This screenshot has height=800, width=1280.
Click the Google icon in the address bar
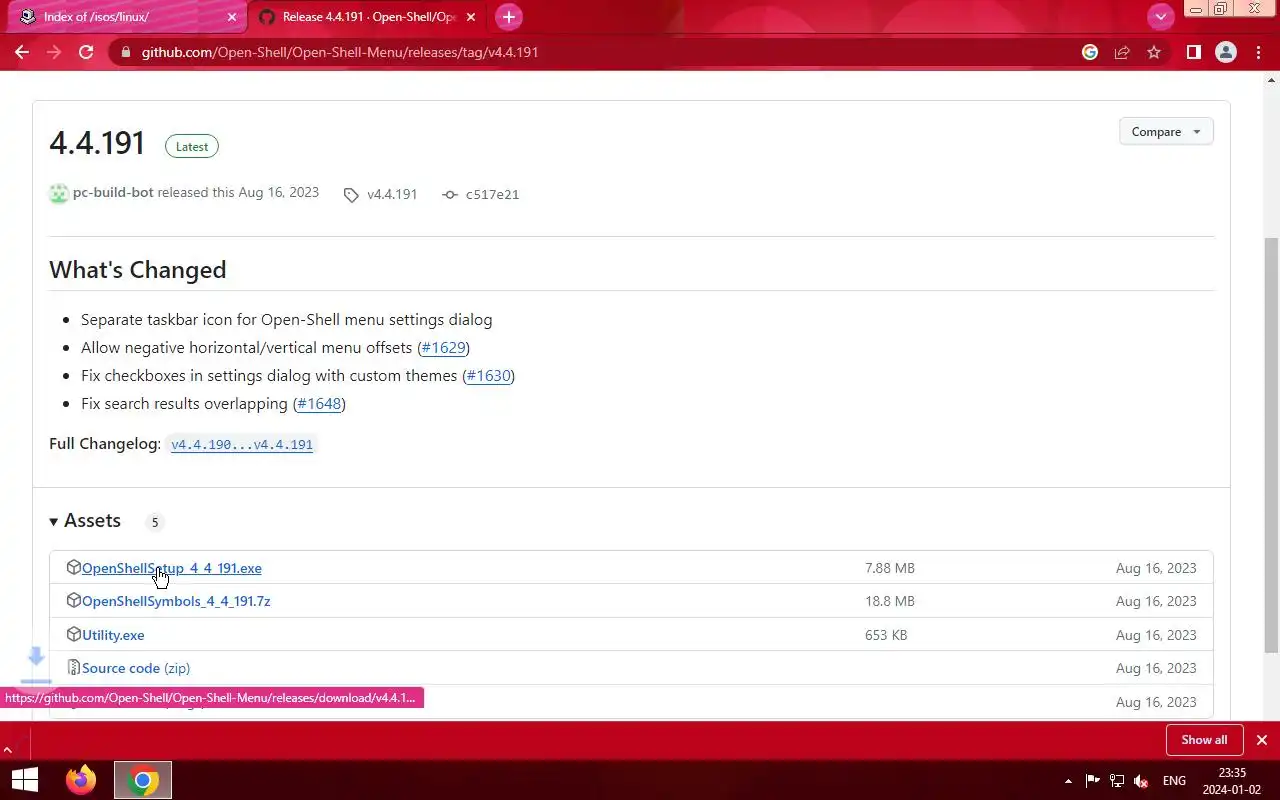click(x=1090, y=52)
